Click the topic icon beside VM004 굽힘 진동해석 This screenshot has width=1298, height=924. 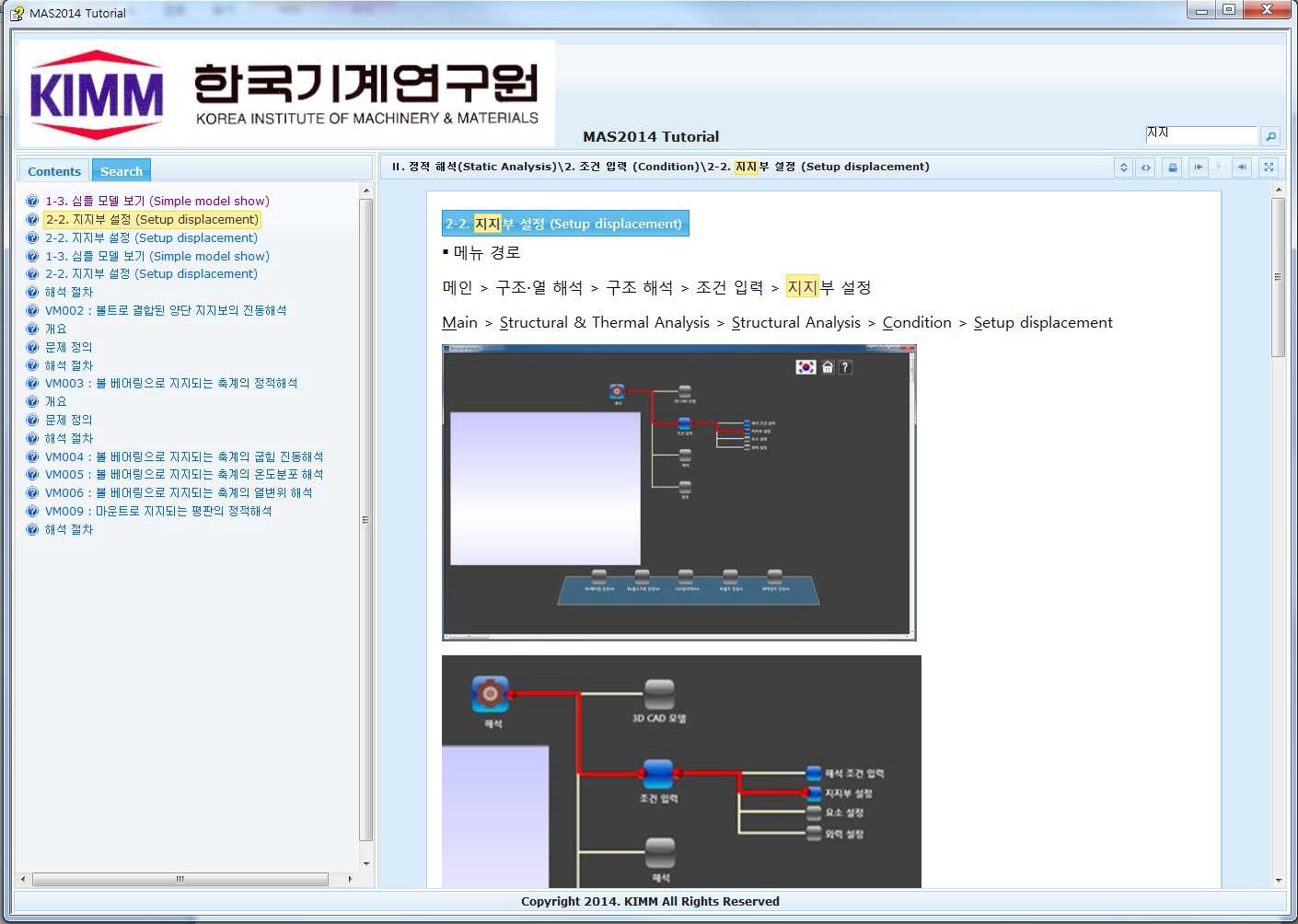click(32, 456)
